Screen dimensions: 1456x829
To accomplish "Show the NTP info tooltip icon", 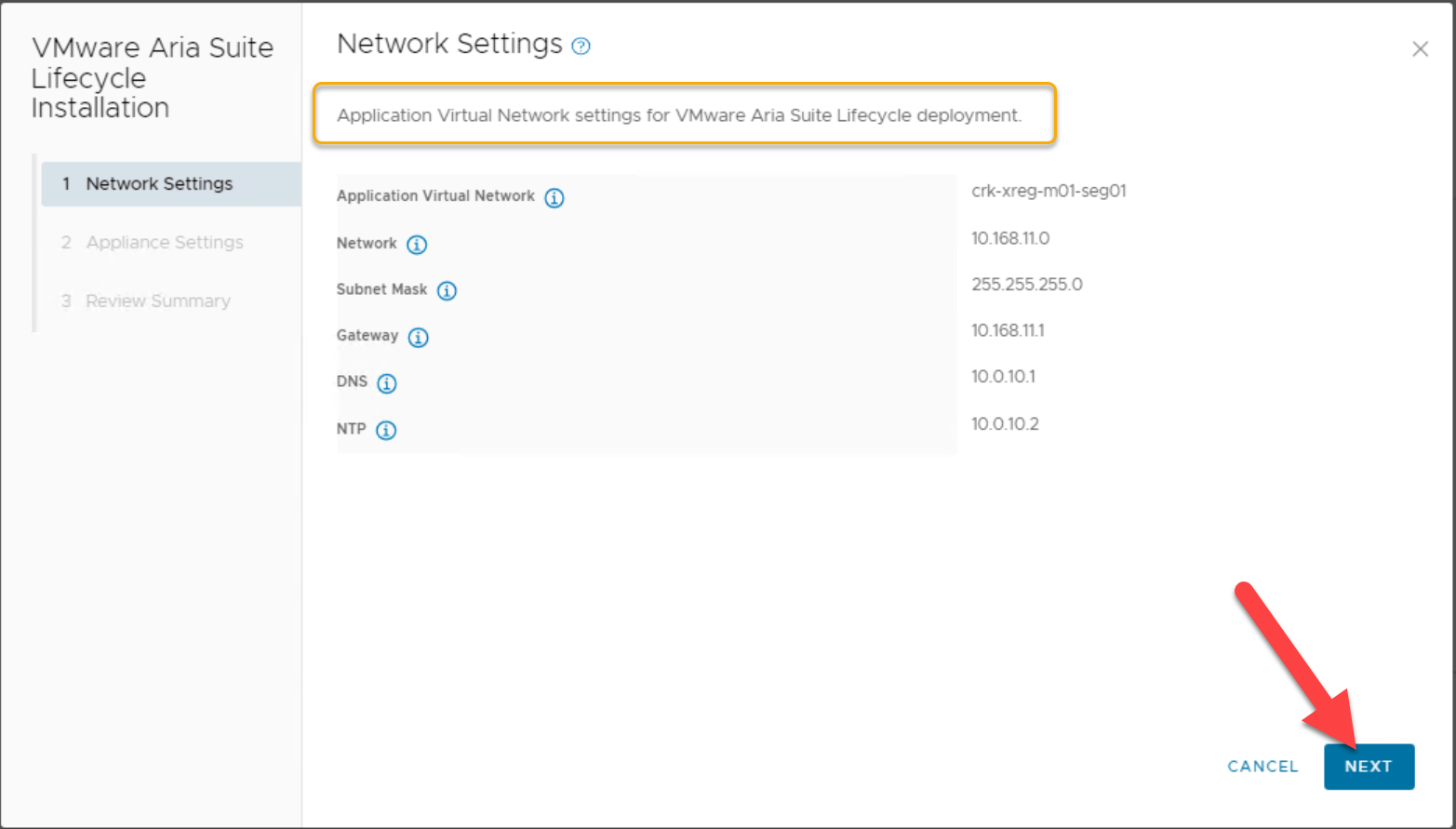I will tap(386, 430).
